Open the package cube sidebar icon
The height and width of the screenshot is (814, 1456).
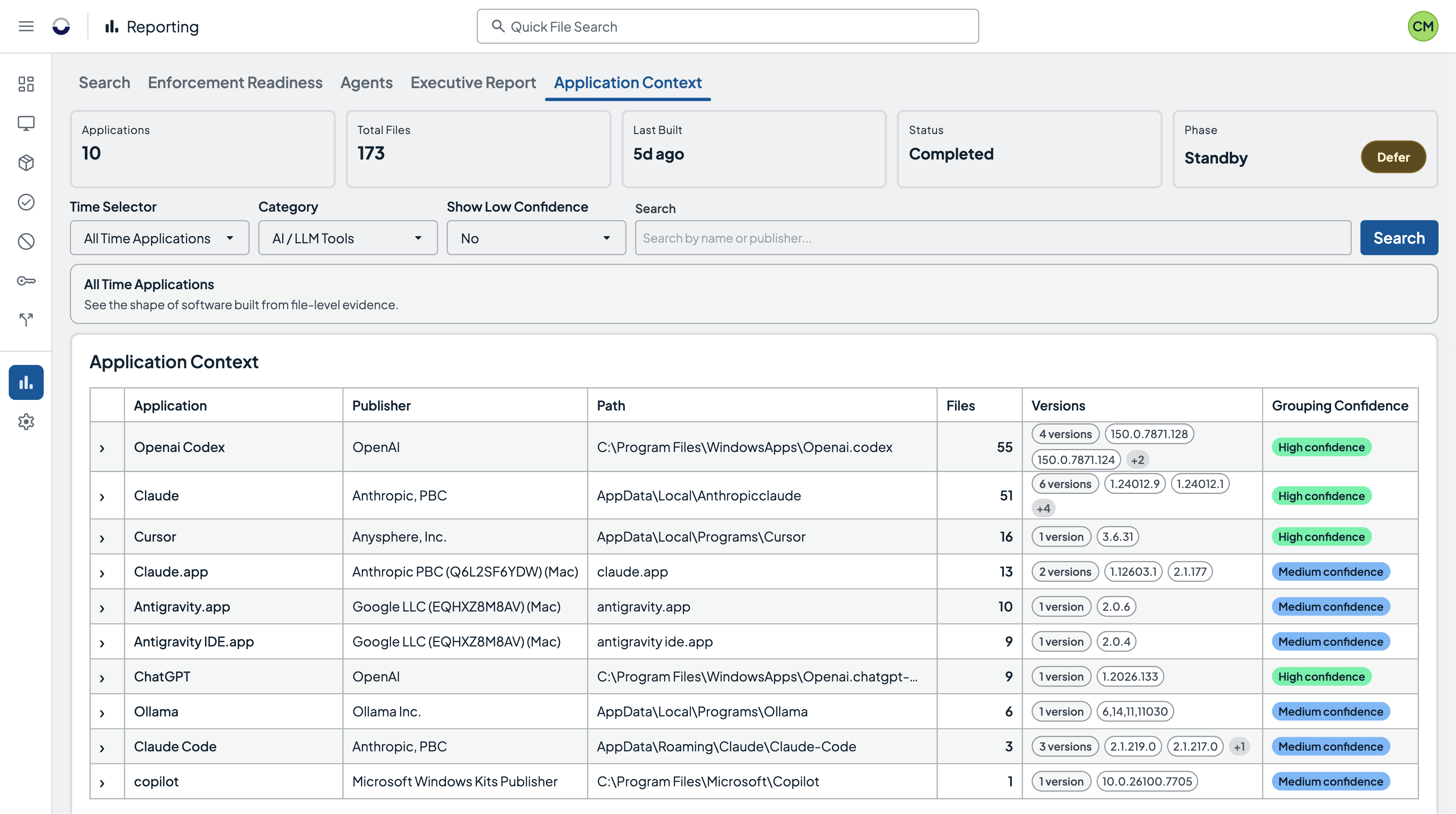(26, 163)
